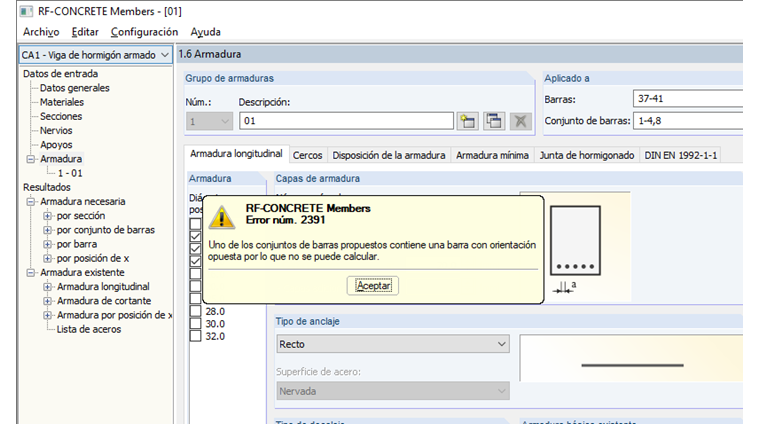
Task: Click the yellow warning triangle icon
Action: (x=222, y=217)
